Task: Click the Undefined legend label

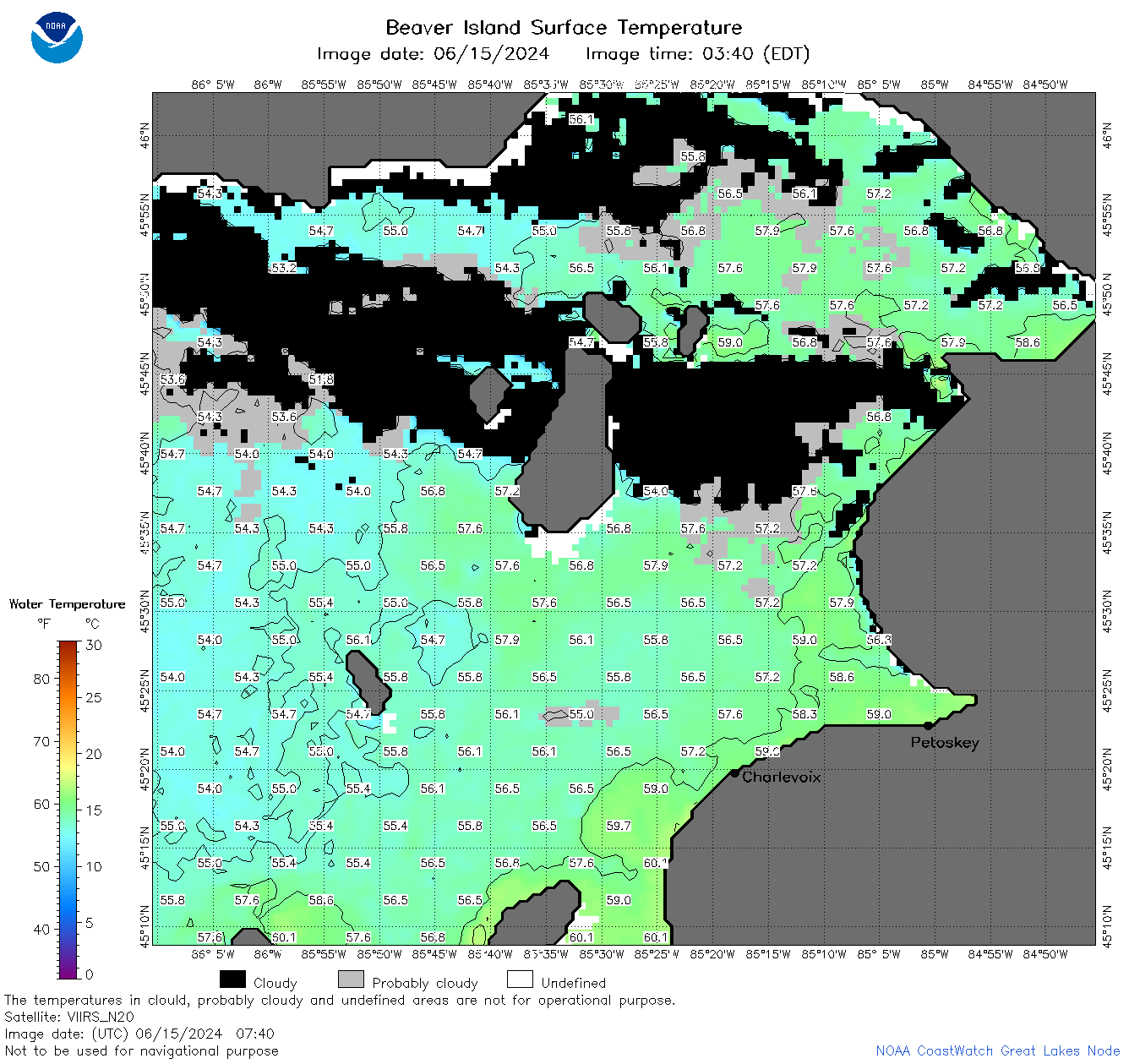Action: tap(574, 983)
